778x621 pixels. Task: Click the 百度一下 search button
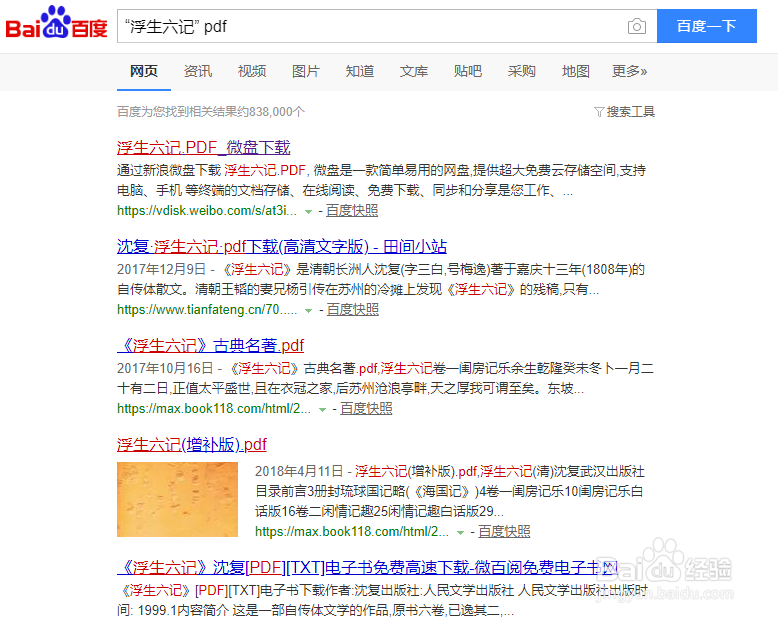[x=707, y=26]
